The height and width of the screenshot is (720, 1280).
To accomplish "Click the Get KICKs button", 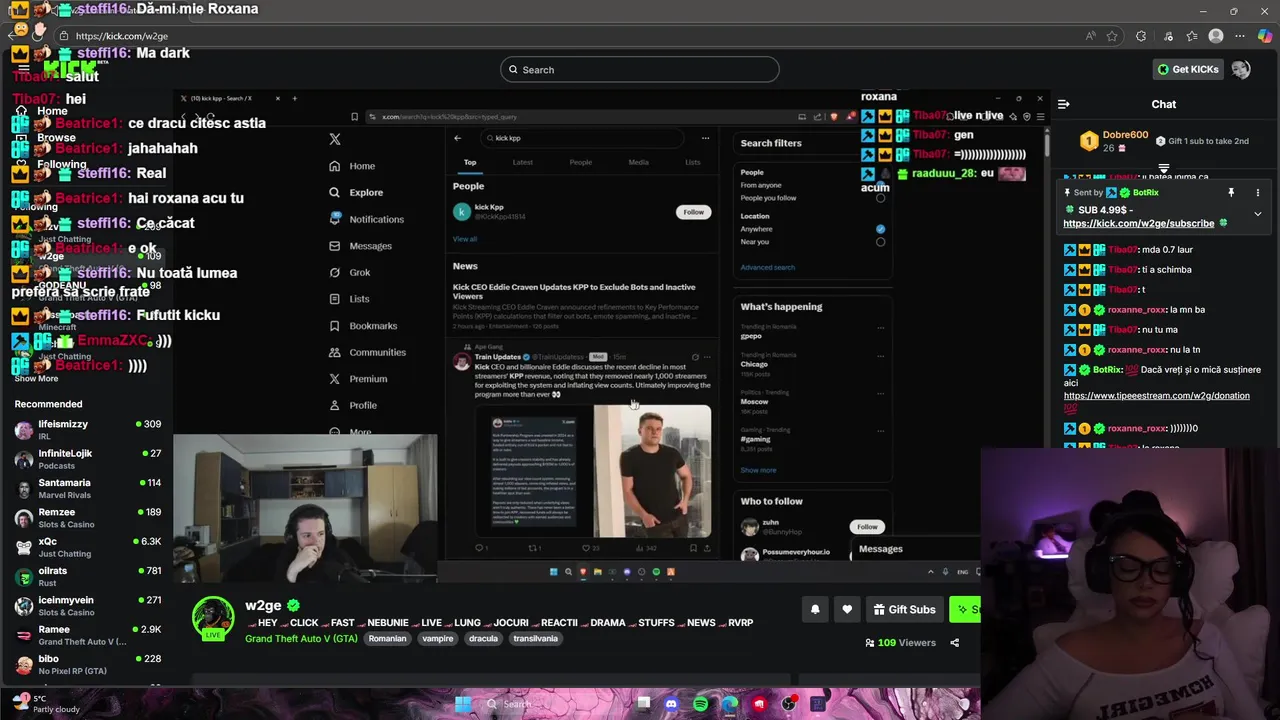I will [x=1187, y=69].
